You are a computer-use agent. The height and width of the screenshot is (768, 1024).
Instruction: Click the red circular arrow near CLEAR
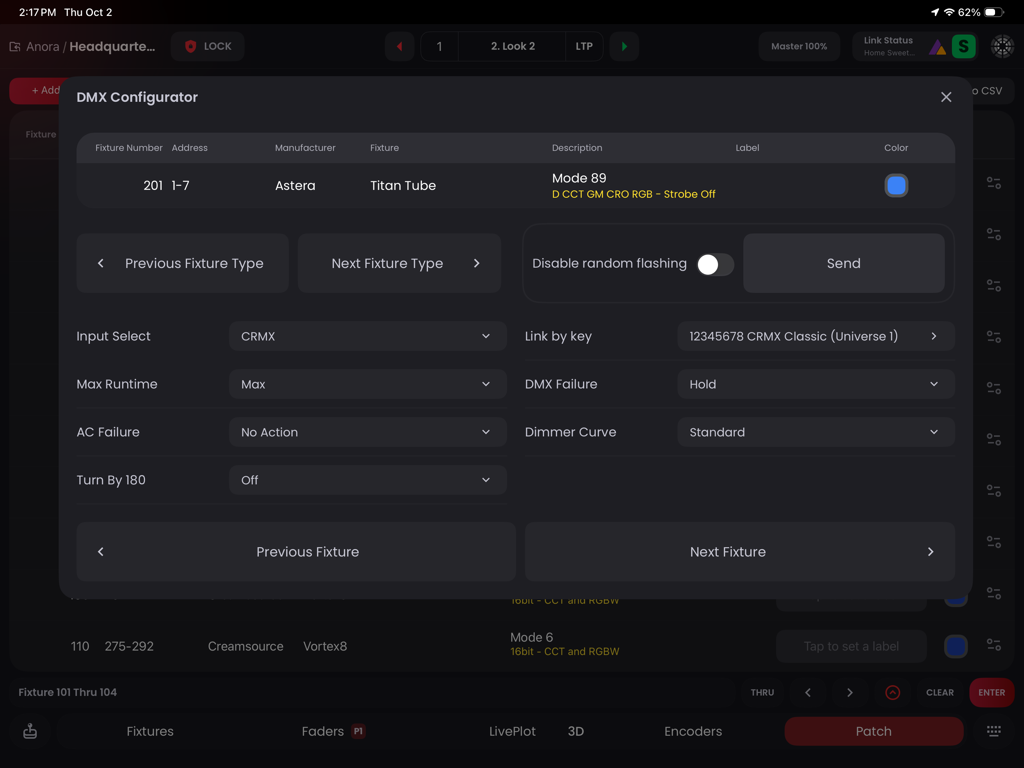tap(893, 692)
